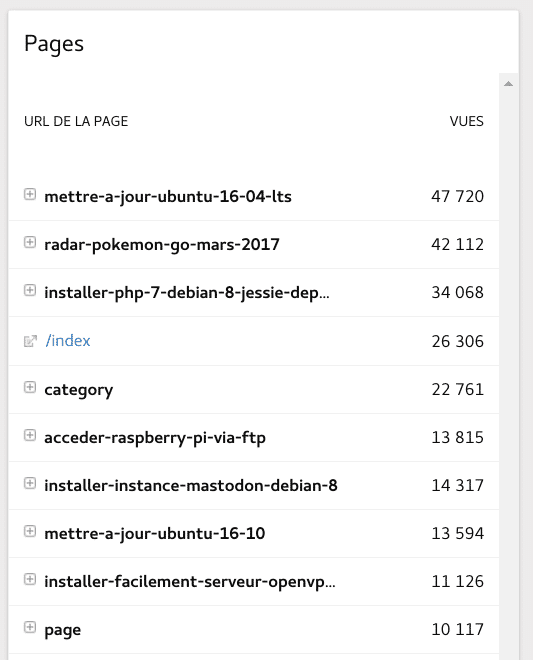This screenshot has width=533, height=660.
Task: Click scrollbar up arrow
Action: 509,83
